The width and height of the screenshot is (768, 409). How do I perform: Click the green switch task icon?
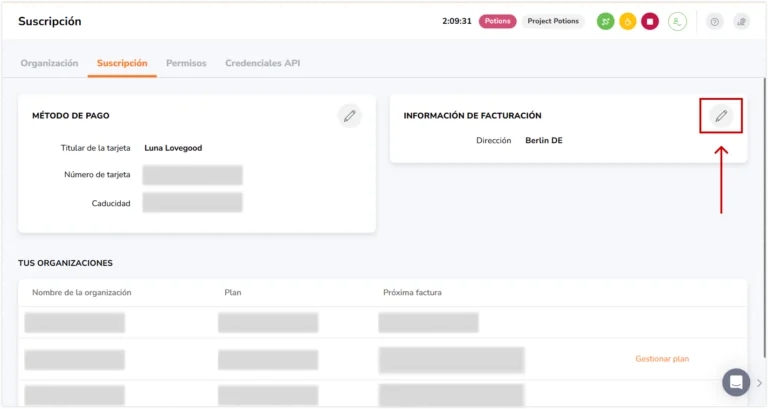(605, 22)
